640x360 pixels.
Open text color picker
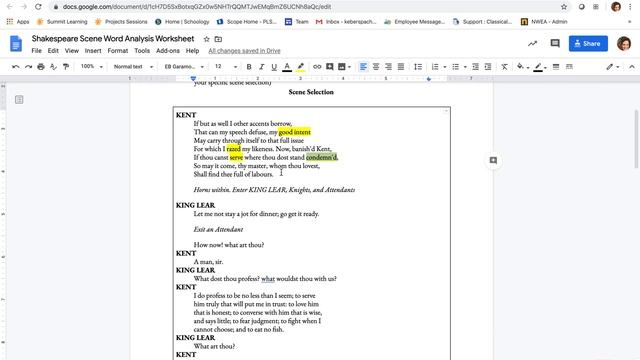coord(287,67)
